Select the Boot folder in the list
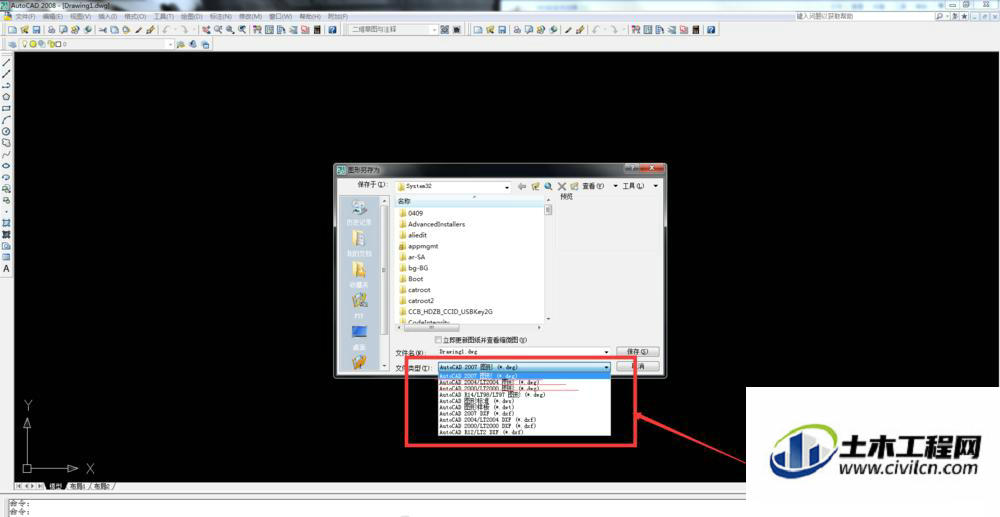Screen dimensions: 1000x517 [x=415, y=279]
